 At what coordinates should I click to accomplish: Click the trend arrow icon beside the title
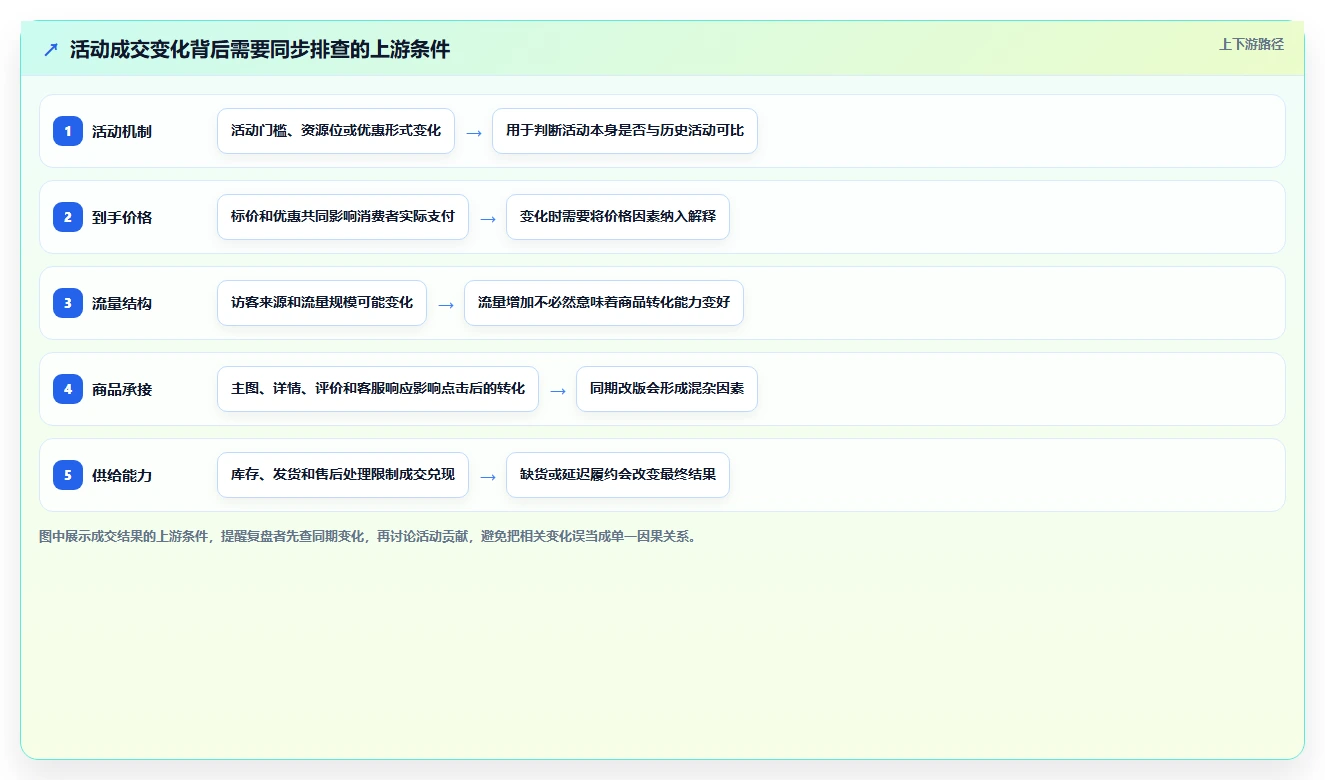coord(51,49)
